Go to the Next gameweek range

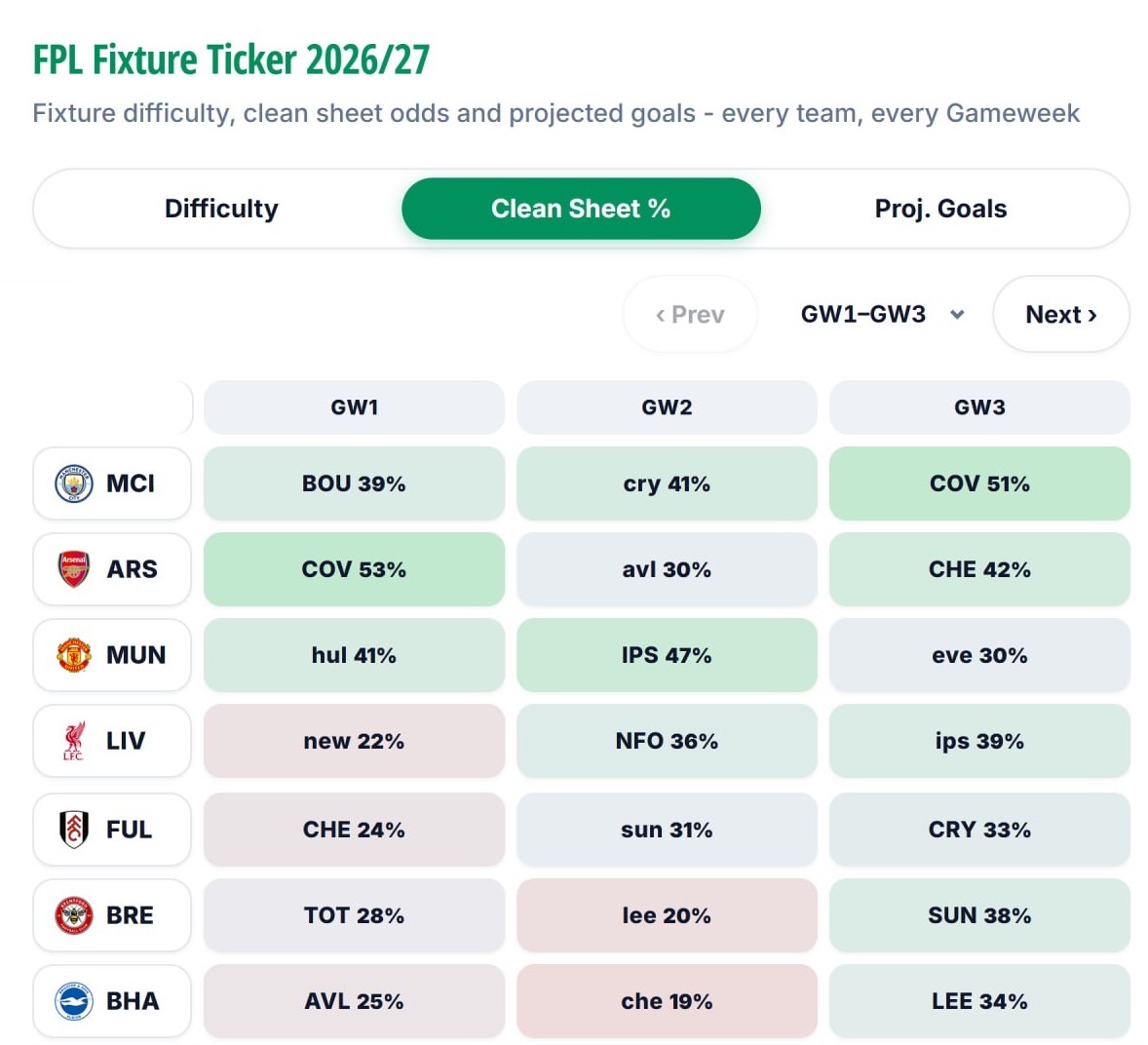pyautogui.click(x=1061, y=314)
